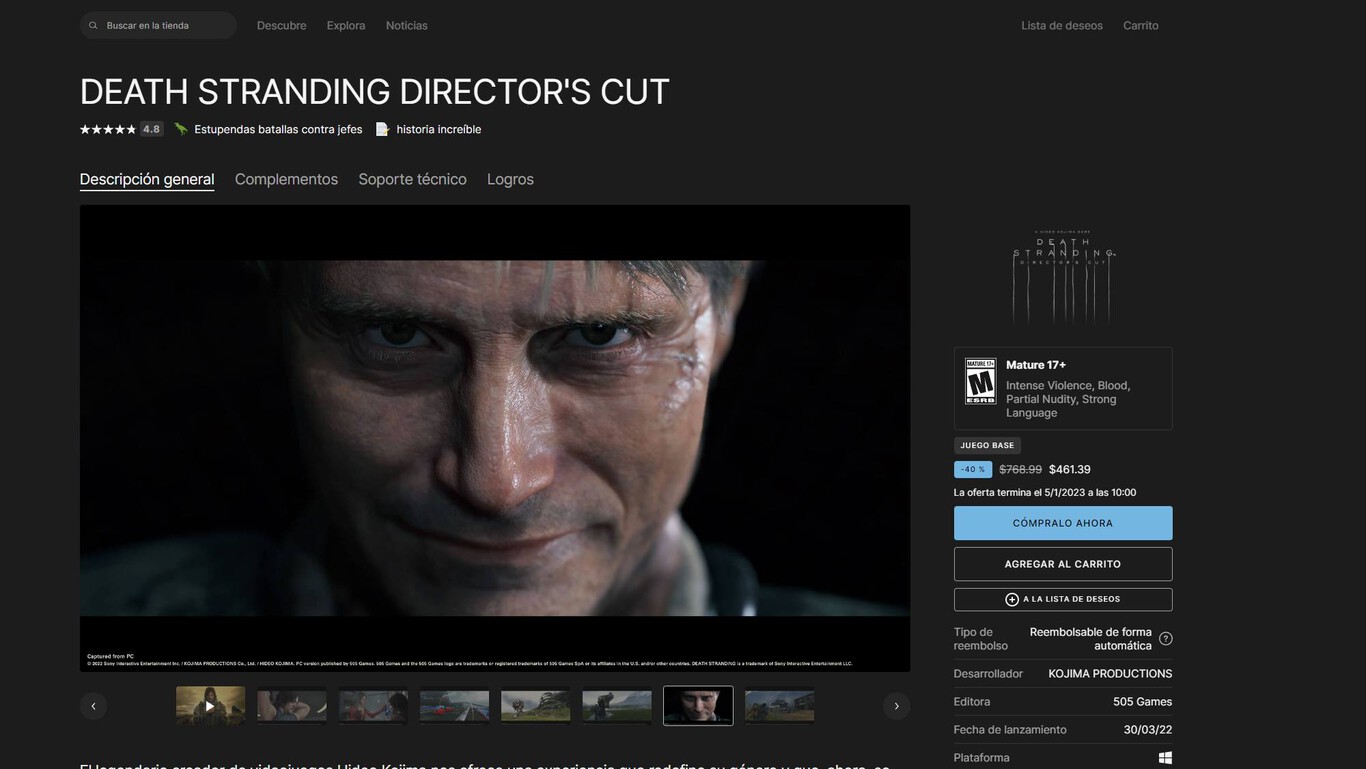
Task: Show next screenshot thumbnails
Action: [x=896, y=706]
